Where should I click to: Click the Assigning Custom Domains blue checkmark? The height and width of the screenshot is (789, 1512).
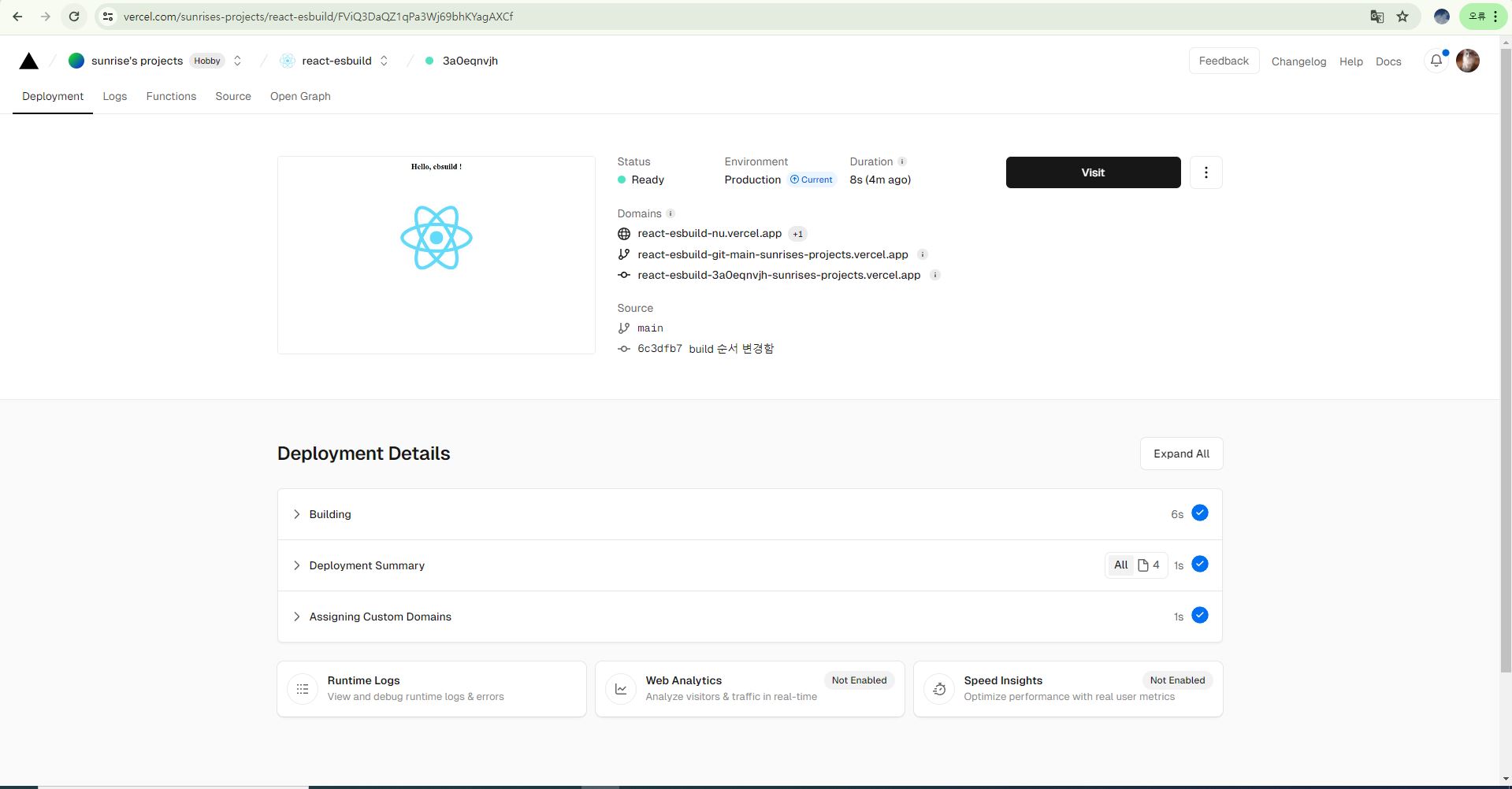tap(1200, 616)
